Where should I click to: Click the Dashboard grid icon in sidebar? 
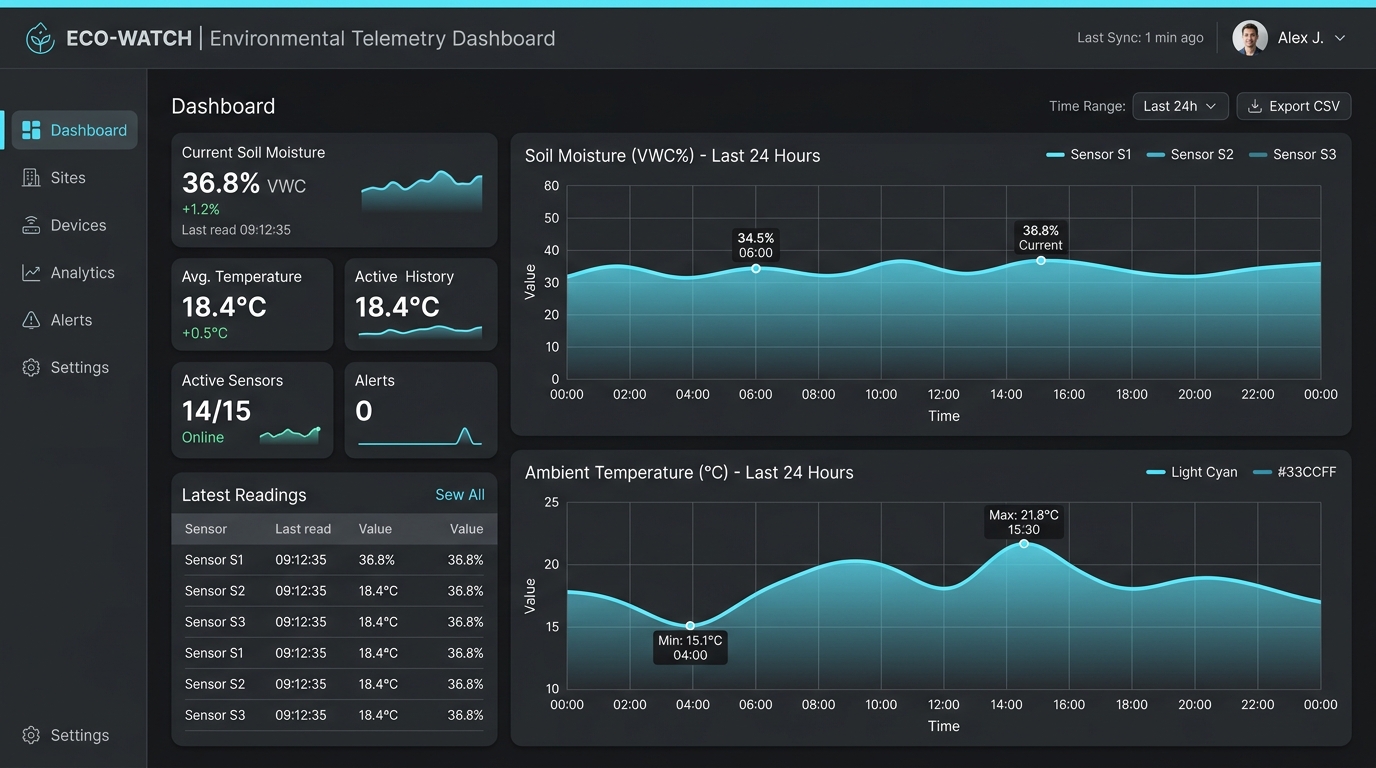31,130
